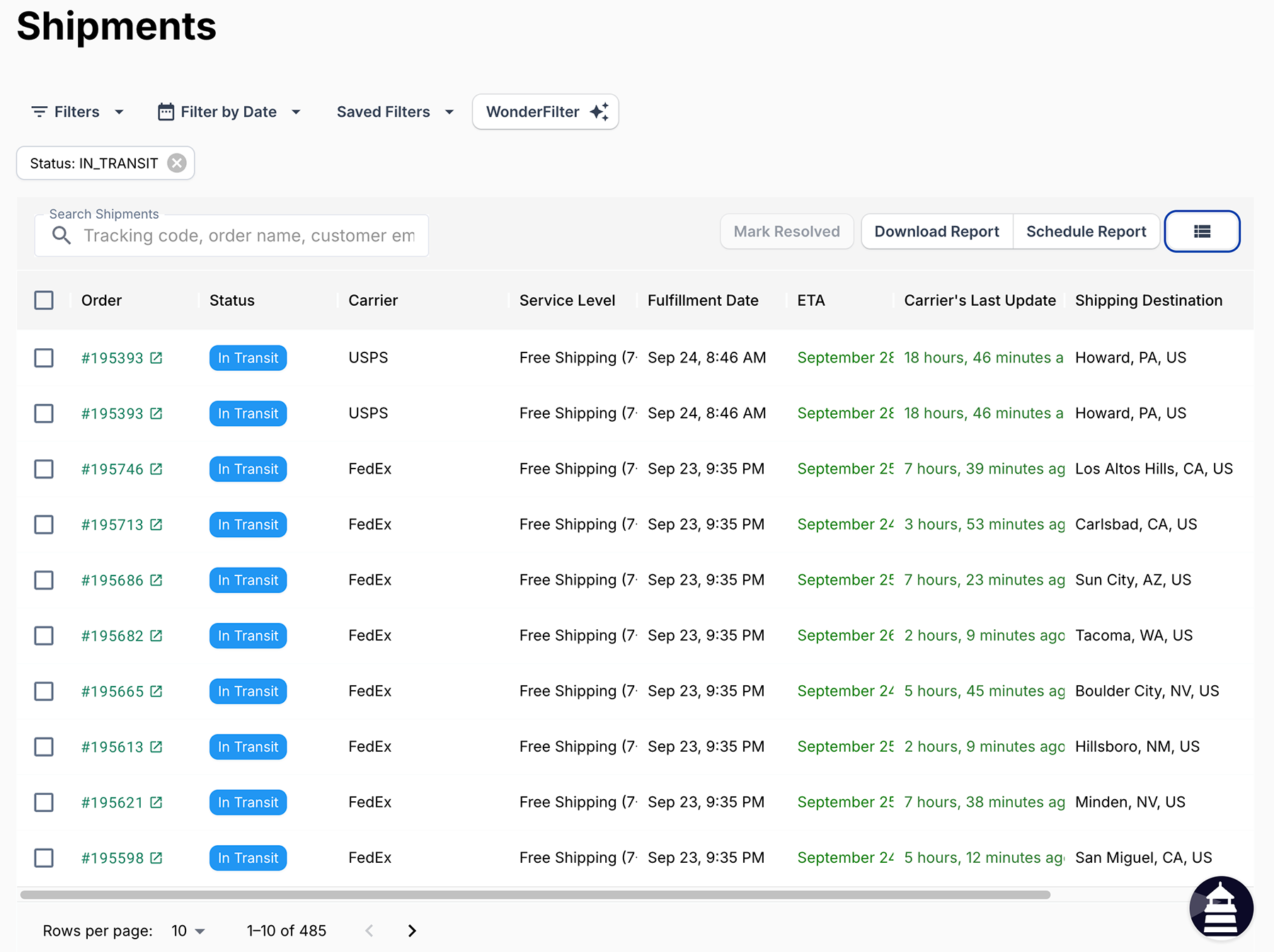Sort by the ETA column header
The height and width of the screenshot is (952, 1274).
[x=811, y=300]
